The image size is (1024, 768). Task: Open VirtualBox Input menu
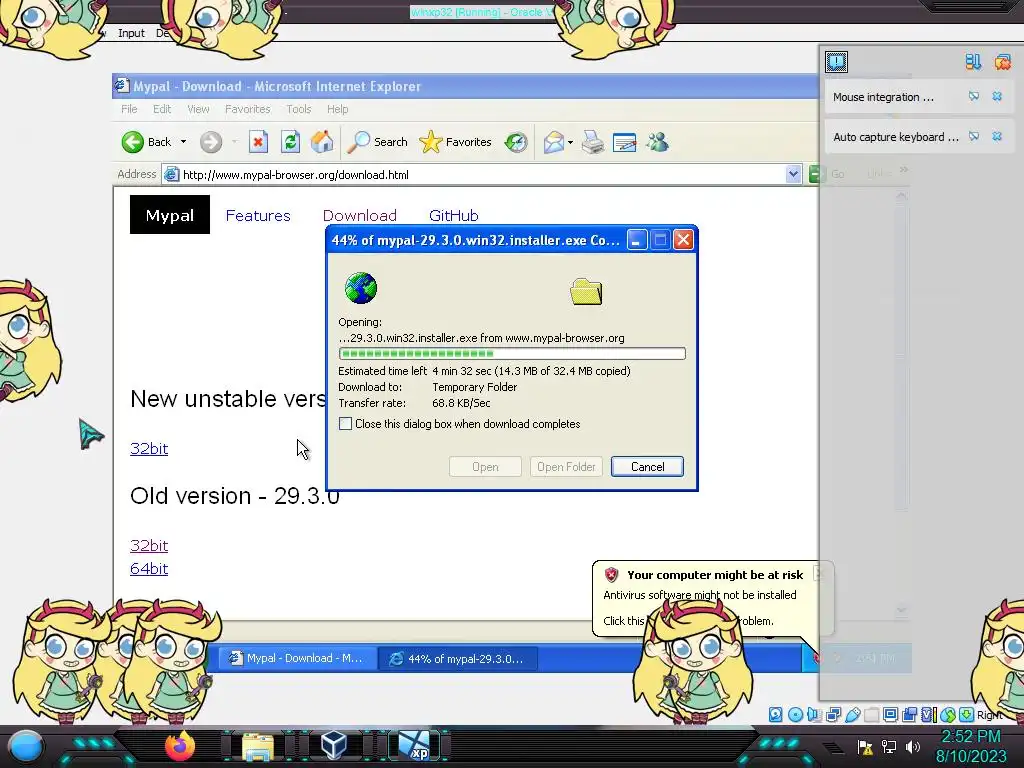click(x=131, y=33)
